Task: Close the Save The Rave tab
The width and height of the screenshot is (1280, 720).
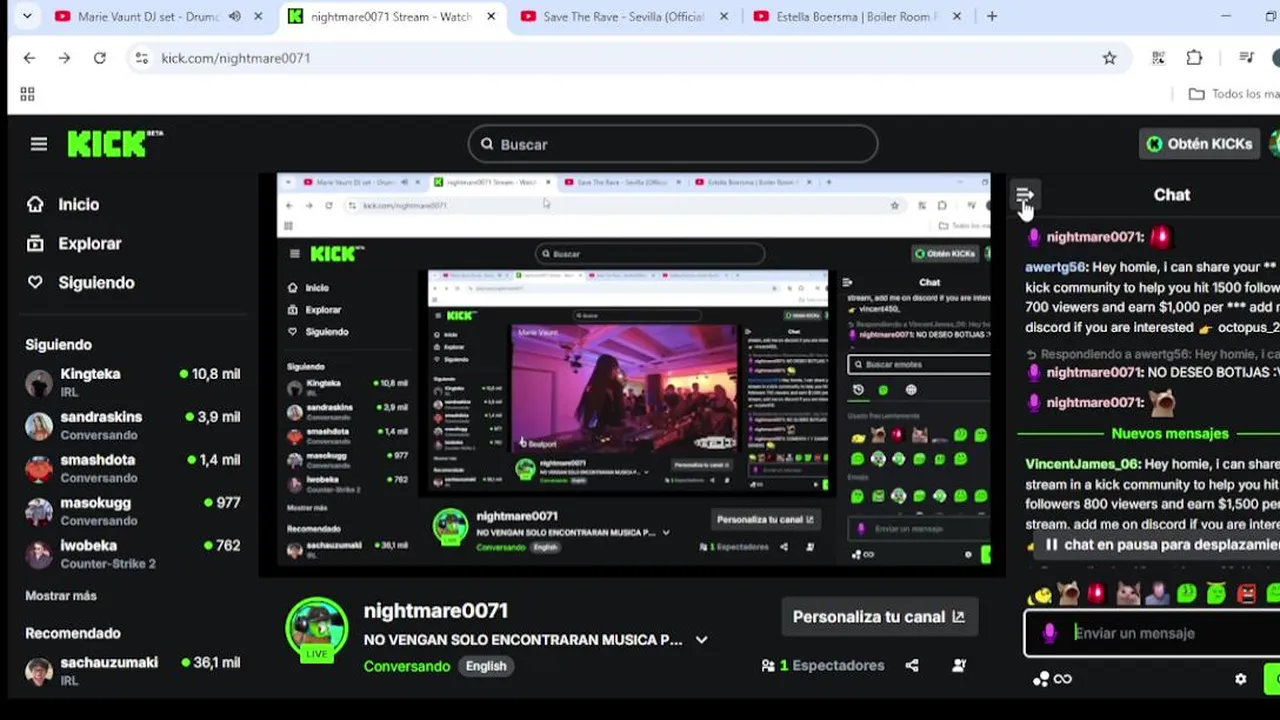Action: tap(724, 16)
